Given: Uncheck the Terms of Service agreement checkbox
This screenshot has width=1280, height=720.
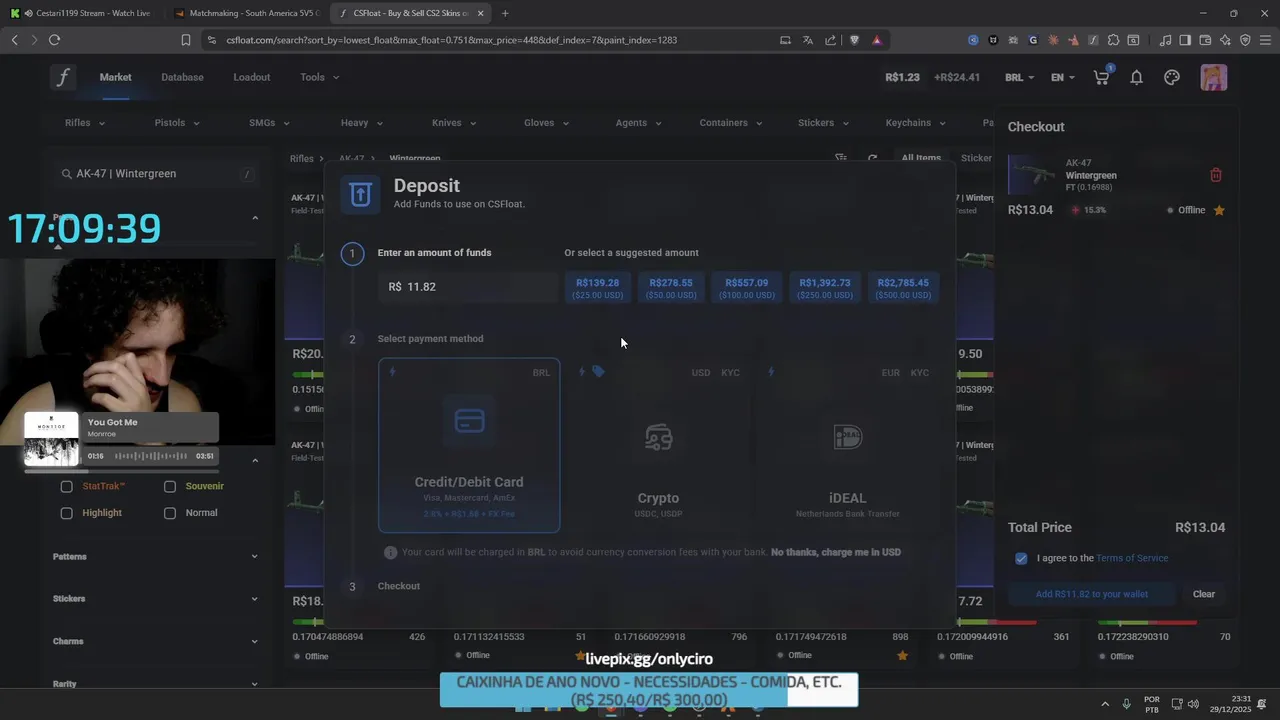Looking at the screenshot, I should pyautogui.click(x=1021, y=558).
